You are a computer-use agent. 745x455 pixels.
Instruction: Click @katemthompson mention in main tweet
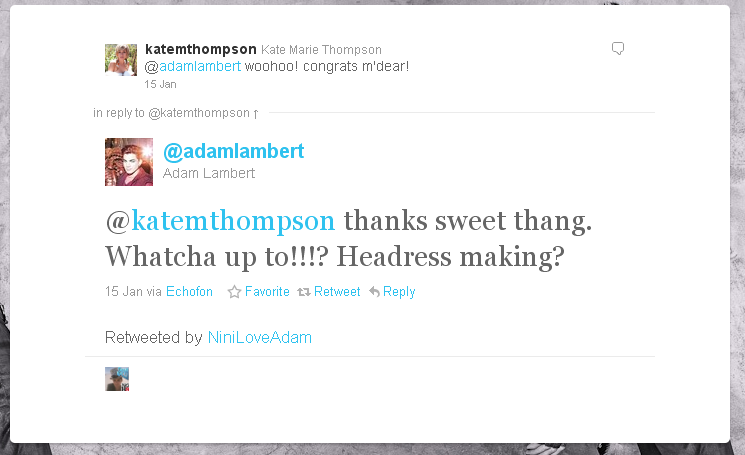click(220, 221)
